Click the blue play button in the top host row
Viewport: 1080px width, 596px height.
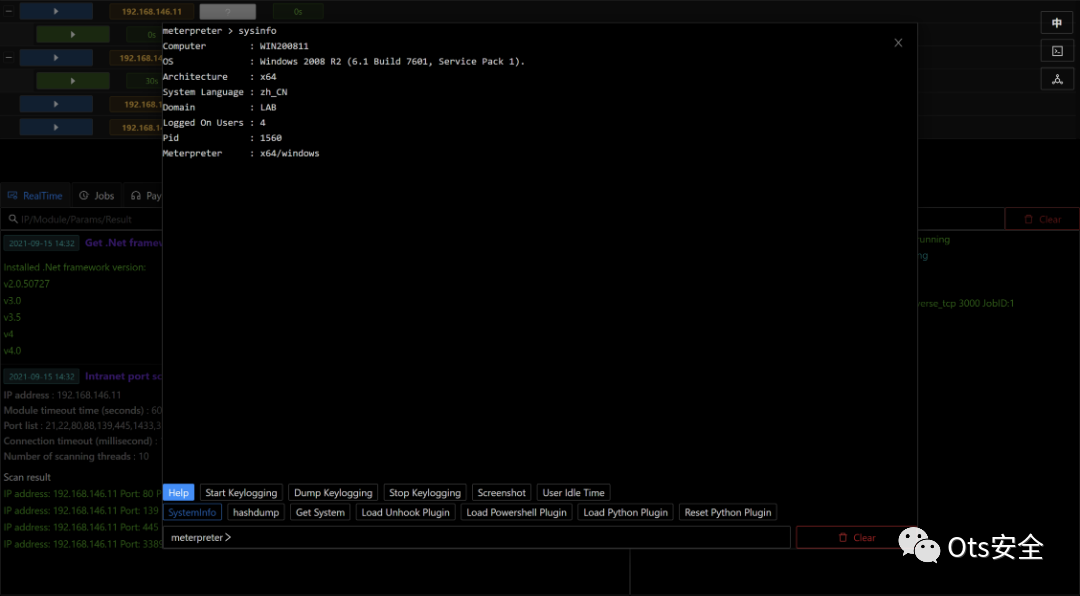[56, 11]
